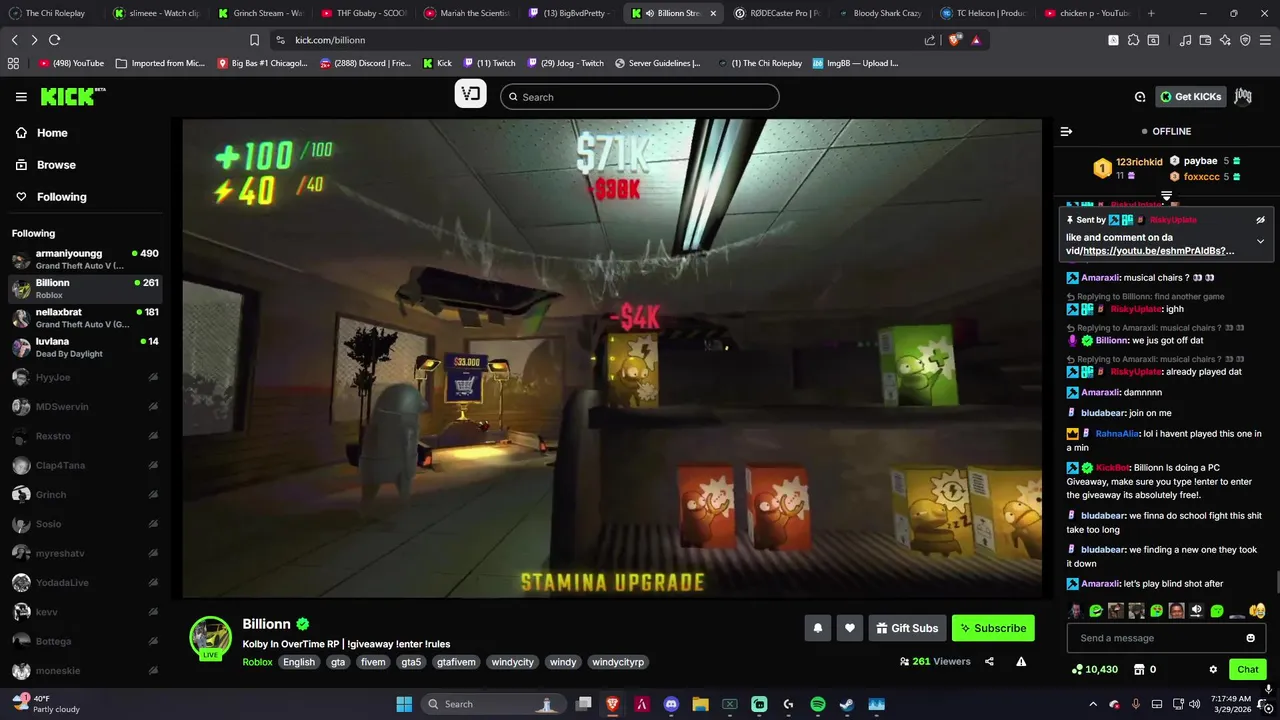Viewport: 1280px width, 720px height.
Task: Click the green Chat send button
Action: pyautogui.click(x=1248, y=669)
